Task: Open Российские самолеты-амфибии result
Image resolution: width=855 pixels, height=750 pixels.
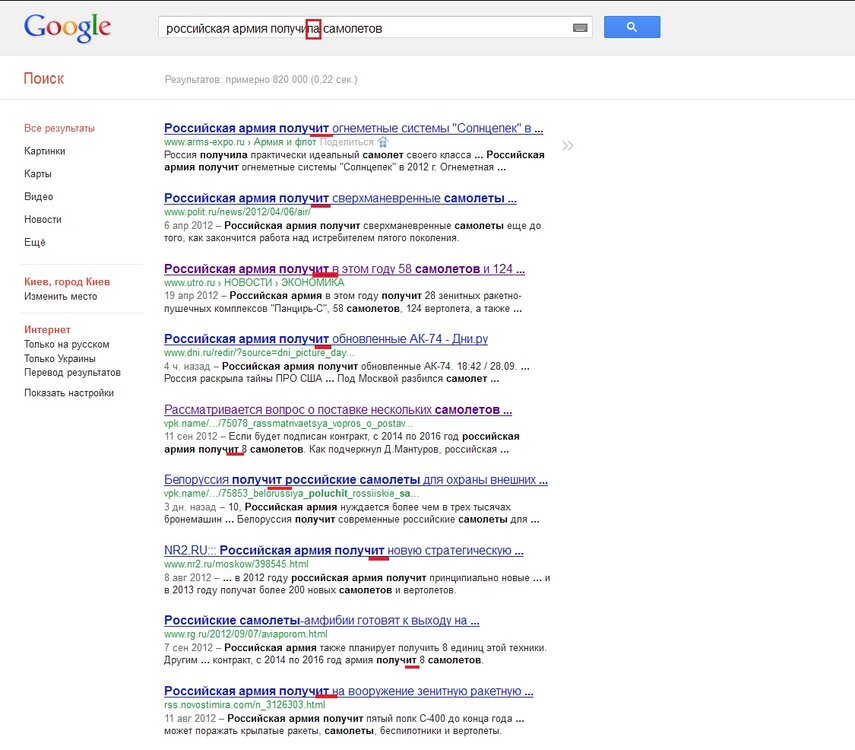Action: click(322, 621)
